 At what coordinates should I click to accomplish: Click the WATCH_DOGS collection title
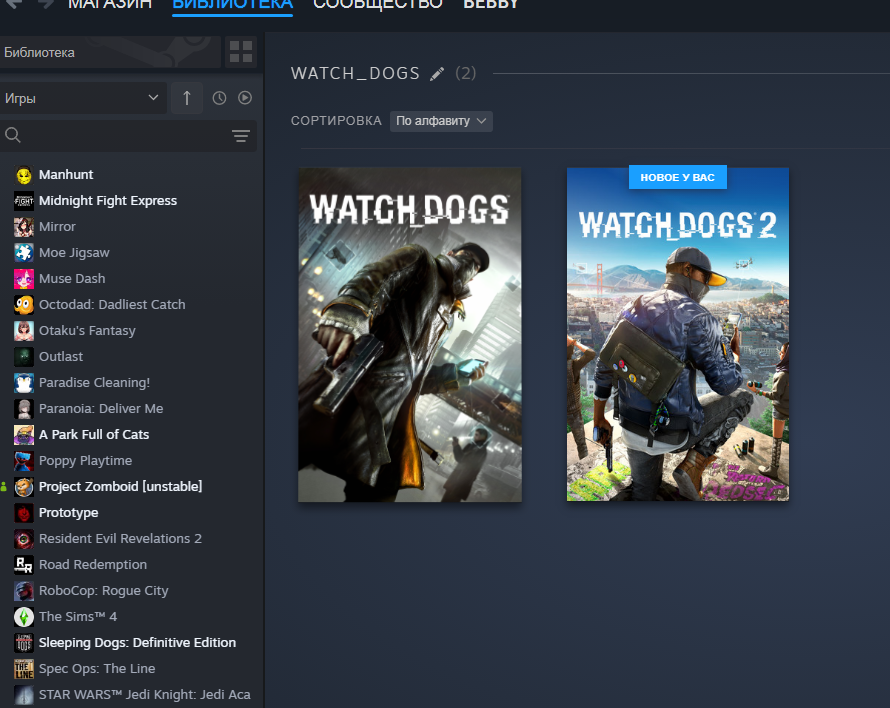[x=355, y=74]
